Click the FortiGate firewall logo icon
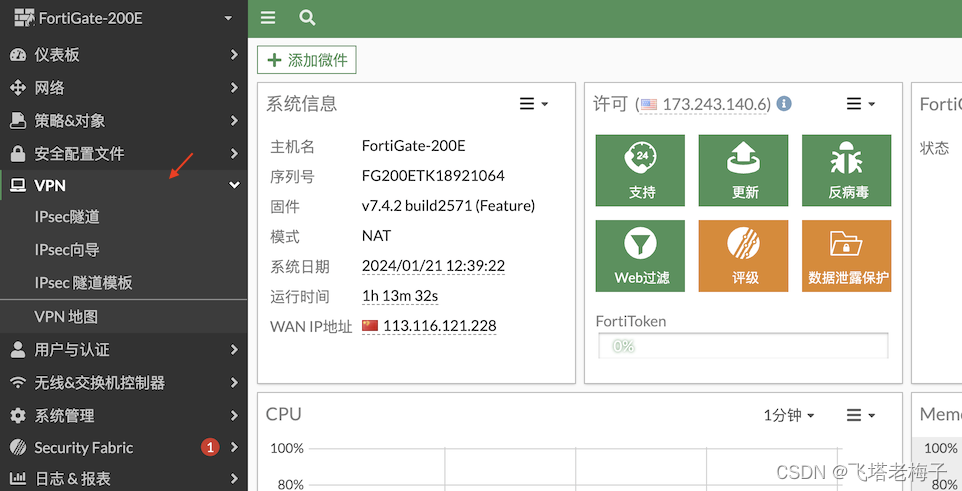 pos(24,18)
